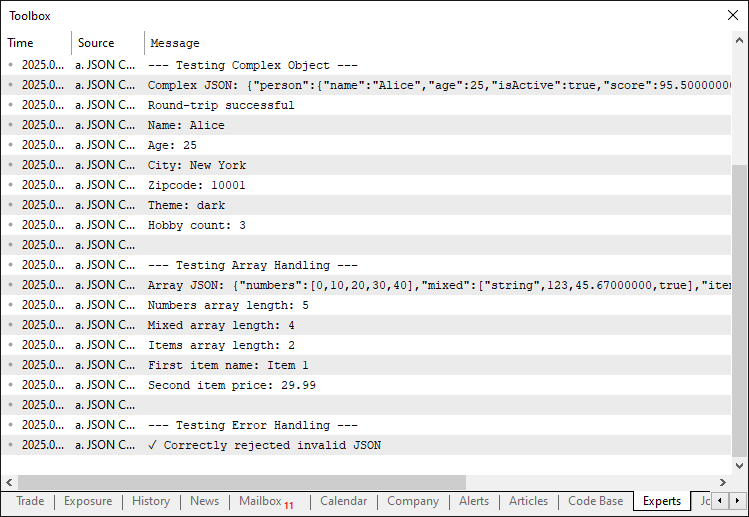Select the 'Mixed array length: 4' entry

pos(366,325)
